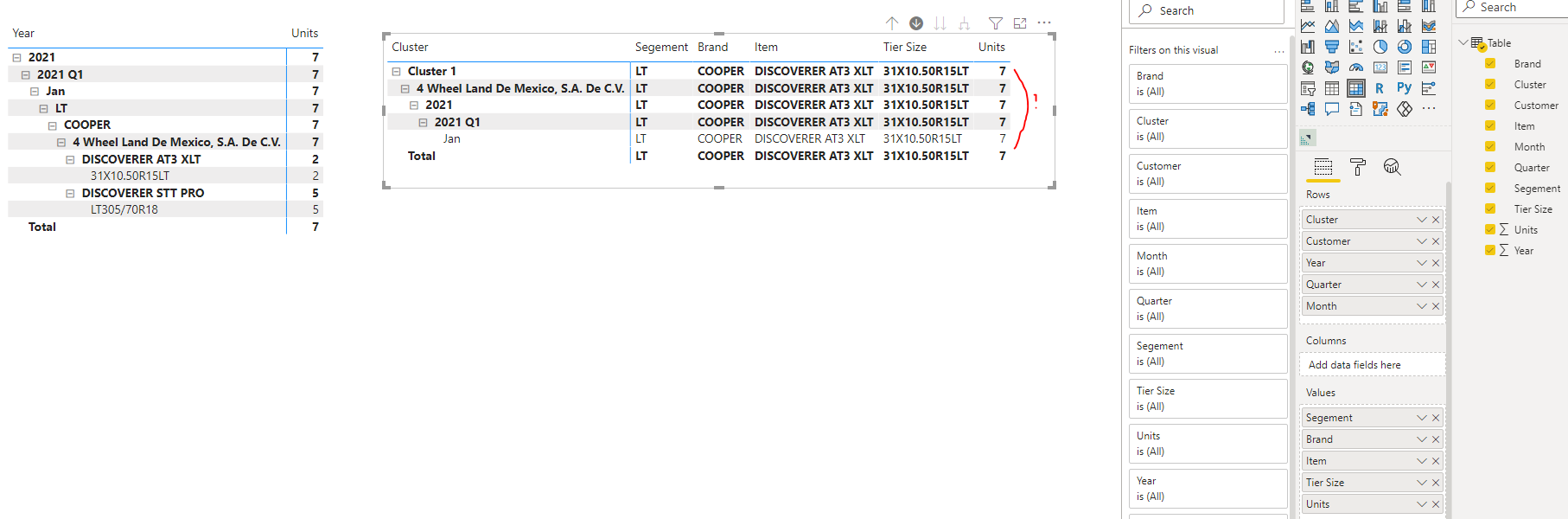Open more options for Filters on this visual

[1279, 51]
